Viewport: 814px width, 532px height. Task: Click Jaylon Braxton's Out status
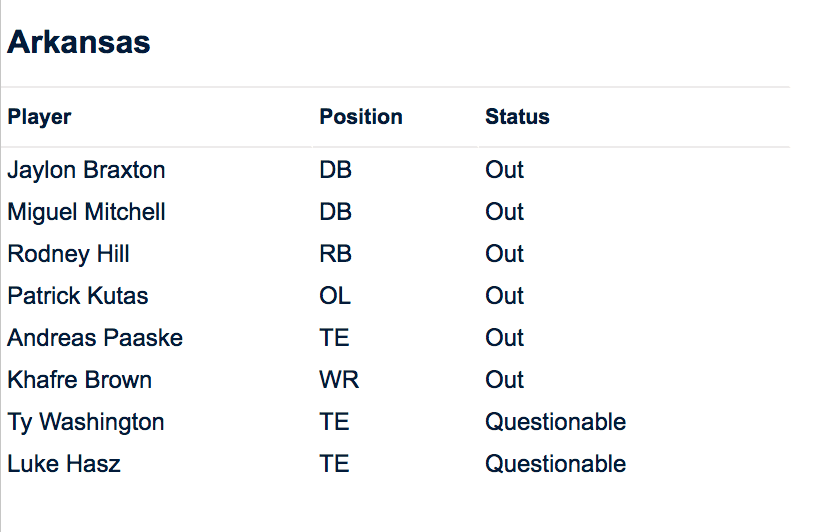(x=504, y=170)
